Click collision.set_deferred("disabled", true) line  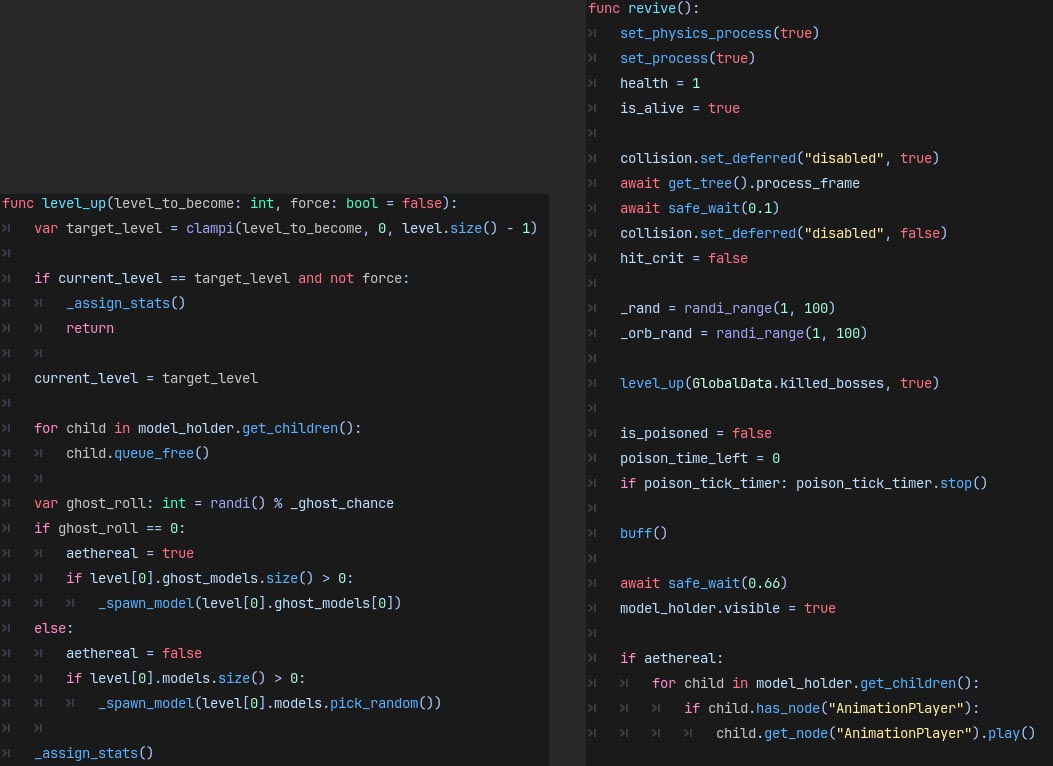click(x=780, y=158)
